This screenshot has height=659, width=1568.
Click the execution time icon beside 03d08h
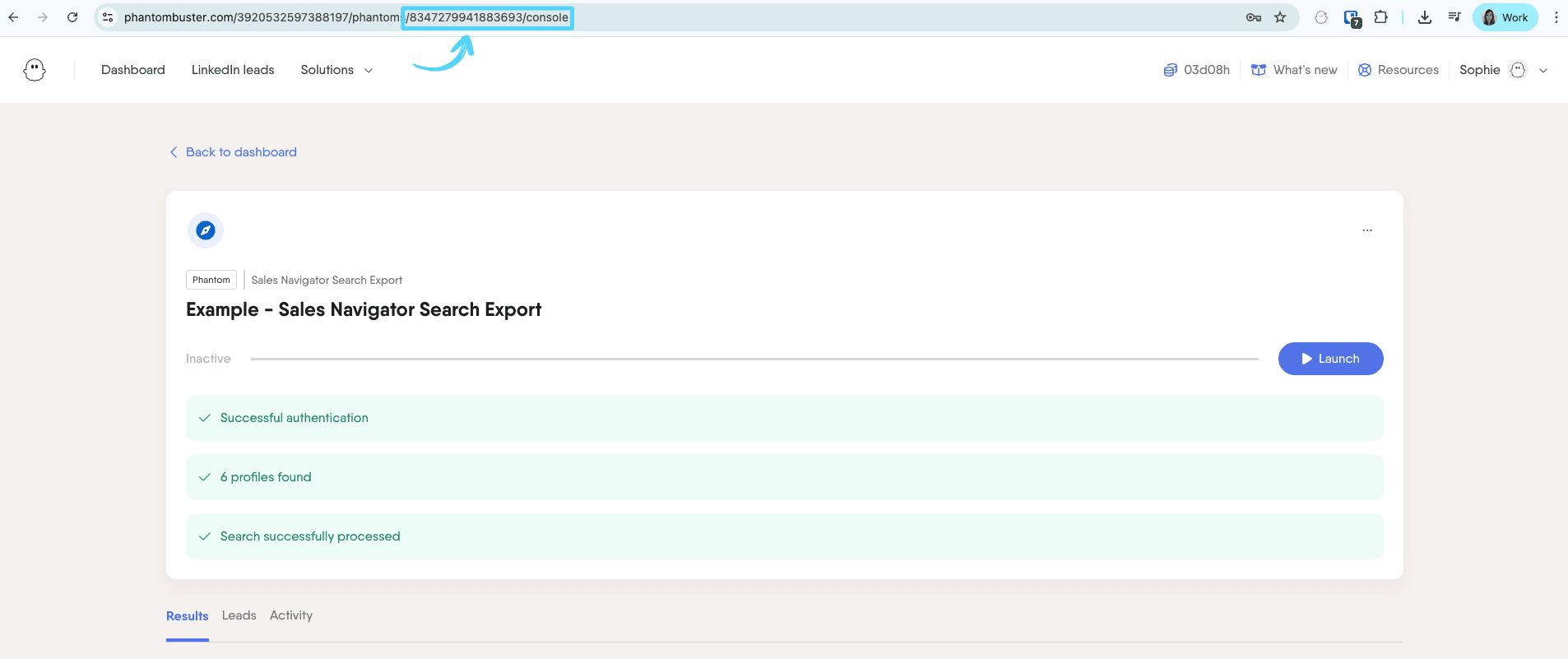(1170, 70)
